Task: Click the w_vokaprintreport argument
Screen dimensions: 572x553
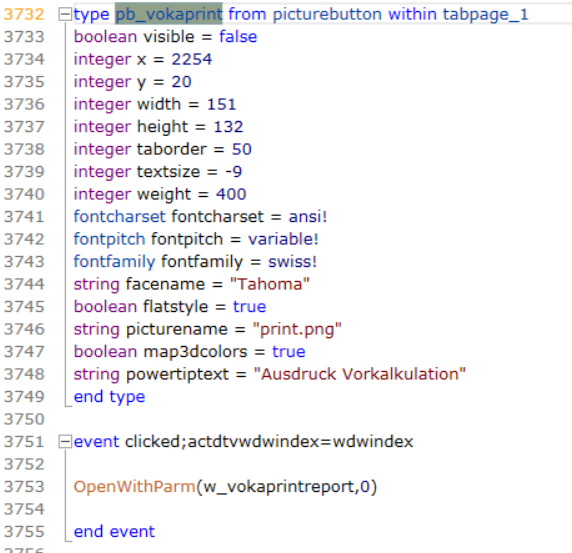Action: click(x=280, y=487)
